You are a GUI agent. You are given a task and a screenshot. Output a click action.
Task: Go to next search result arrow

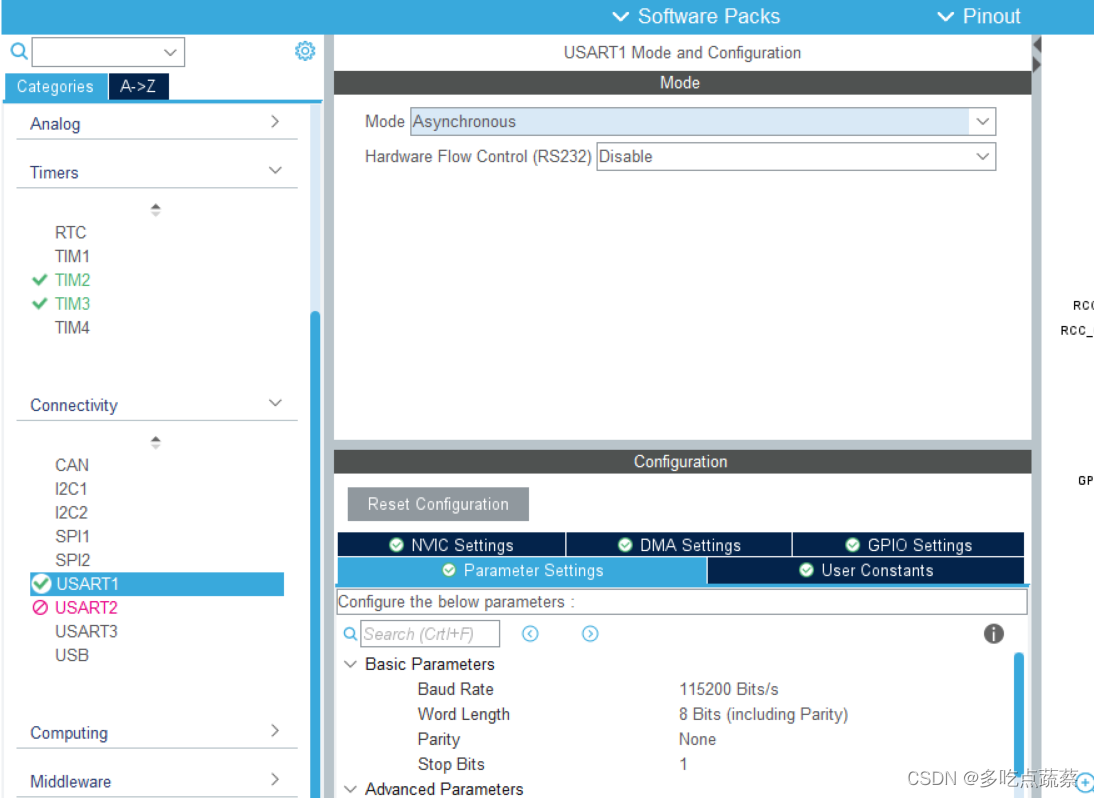pyautogui.click(x=590, y=633)
